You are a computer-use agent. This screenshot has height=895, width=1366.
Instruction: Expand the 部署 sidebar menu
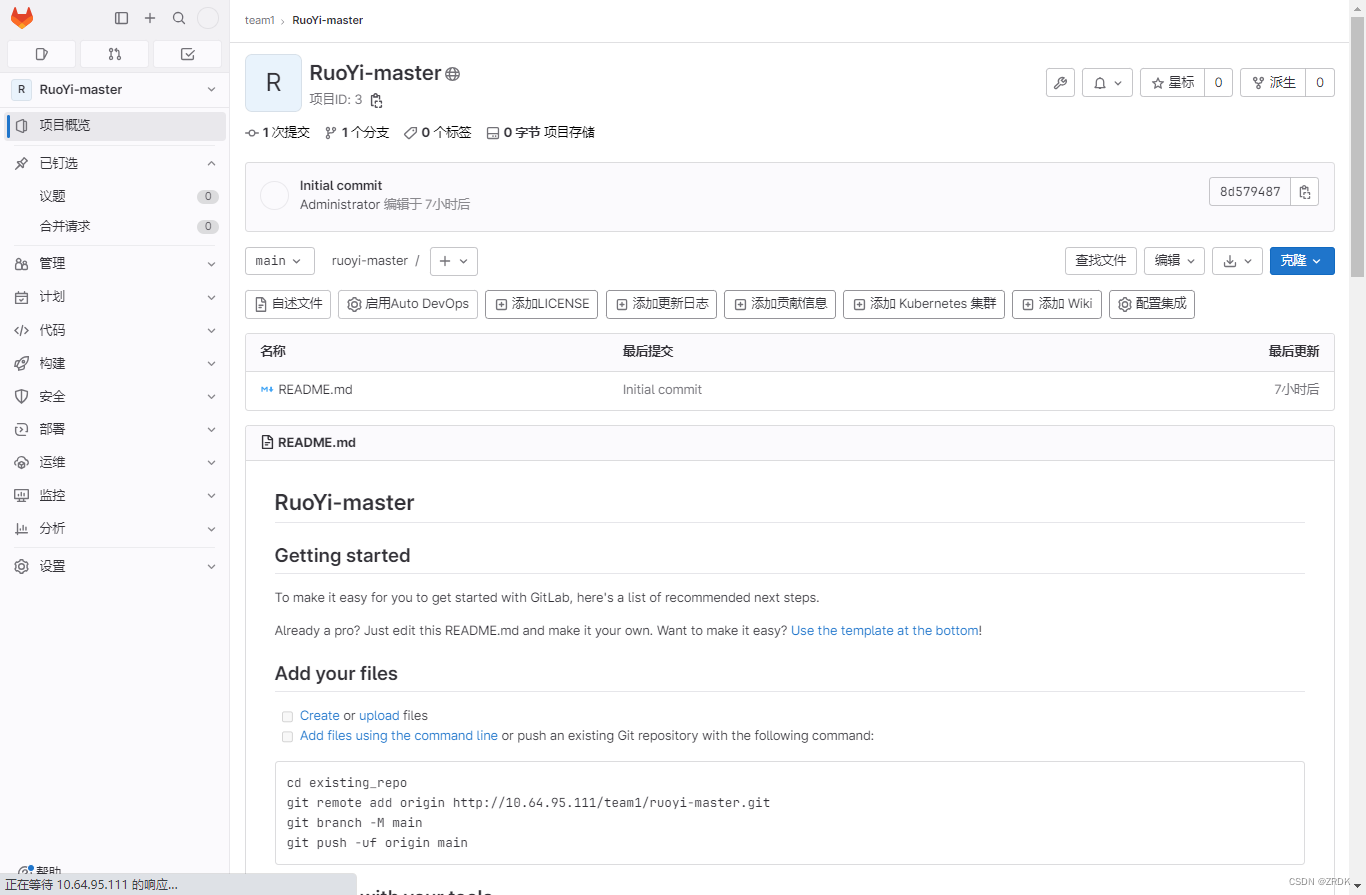click(115, 429)
